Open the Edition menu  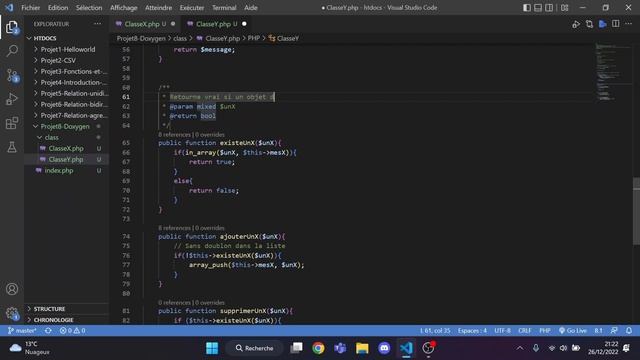tap(58, 8)
